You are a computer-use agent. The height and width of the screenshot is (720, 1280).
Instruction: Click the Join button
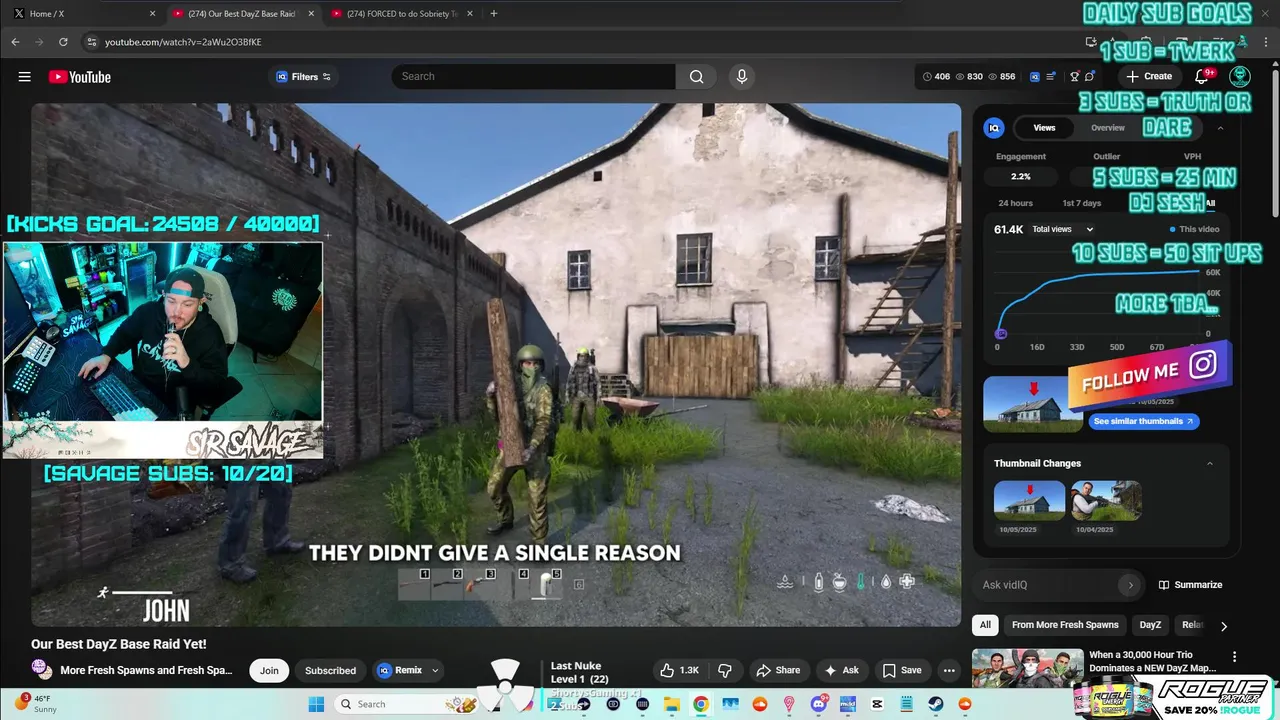point(269,670)
